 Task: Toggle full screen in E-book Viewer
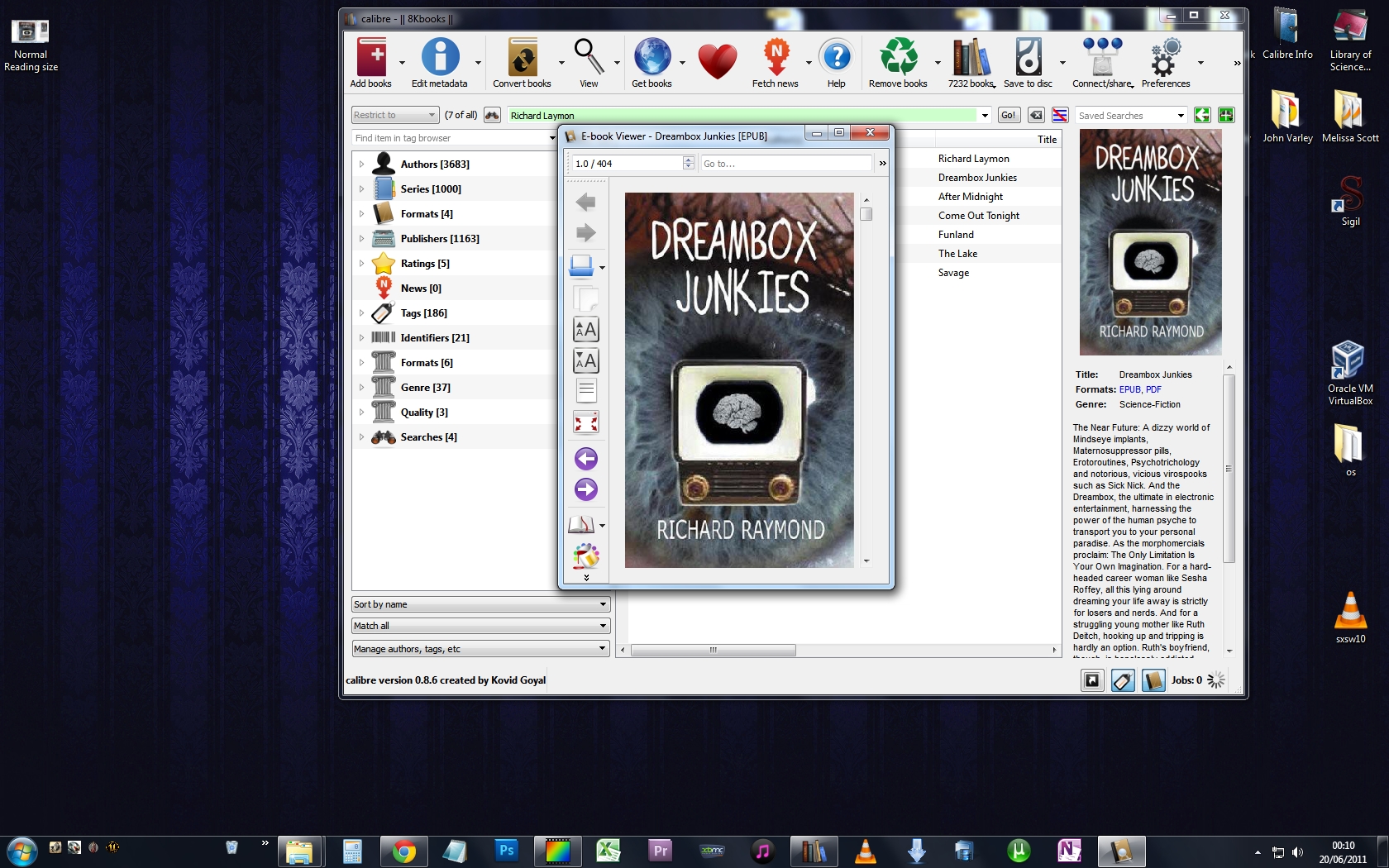pyautogui.click(x=585, y=423)
